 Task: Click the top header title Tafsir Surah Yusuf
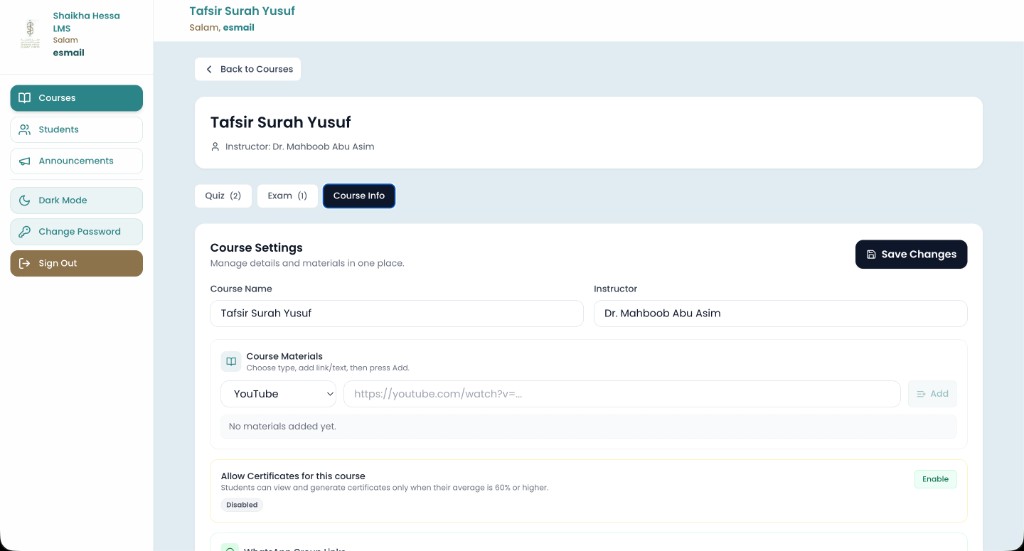242,11
